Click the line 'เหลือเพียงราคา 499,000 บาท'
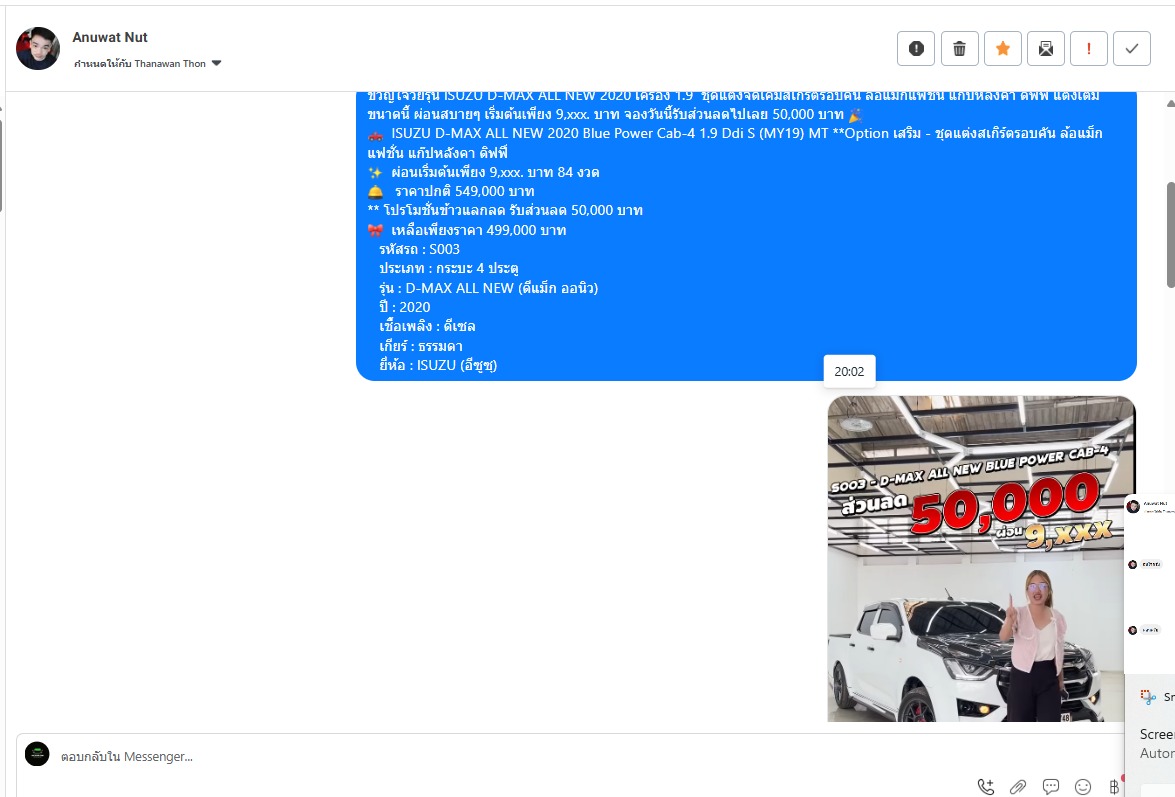This screenshot has height=797, width=1175. pyautogui.click(x=478, y=230)
